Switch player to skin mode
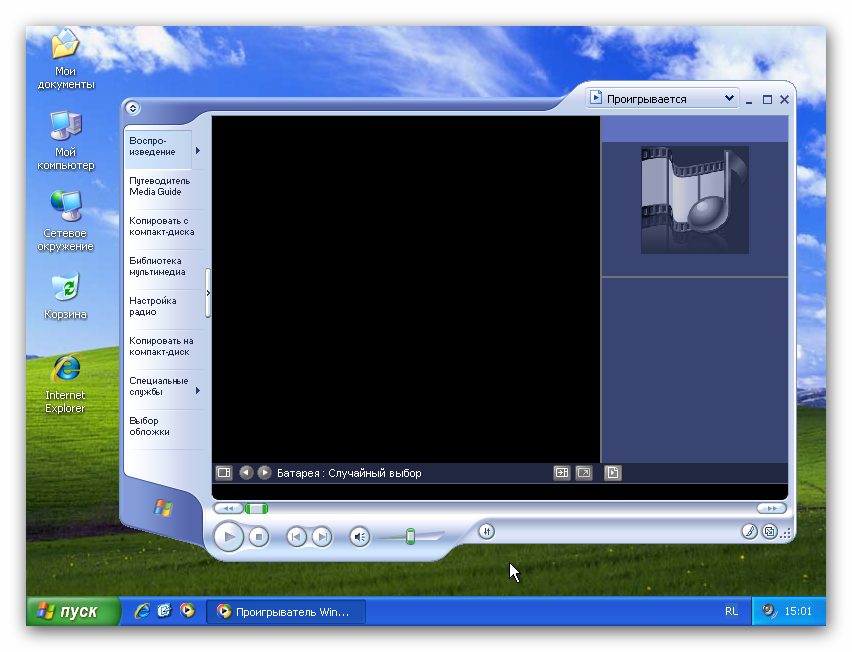The width and height of the screenshot is (852, 652). pos(770,532)
